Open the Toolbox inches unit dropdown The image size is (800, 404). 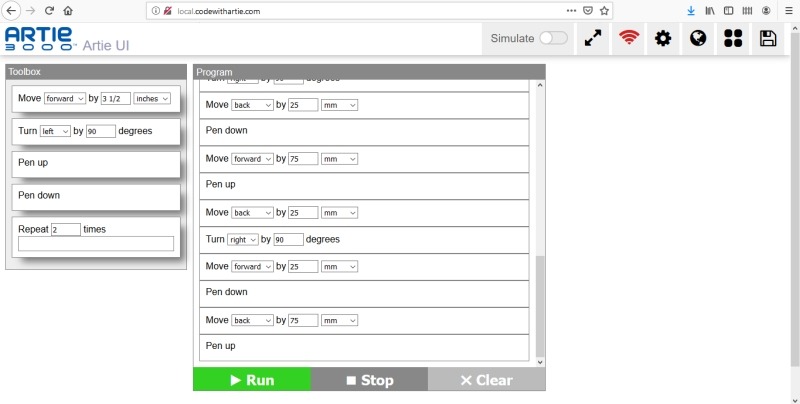(x=152, y=98)
